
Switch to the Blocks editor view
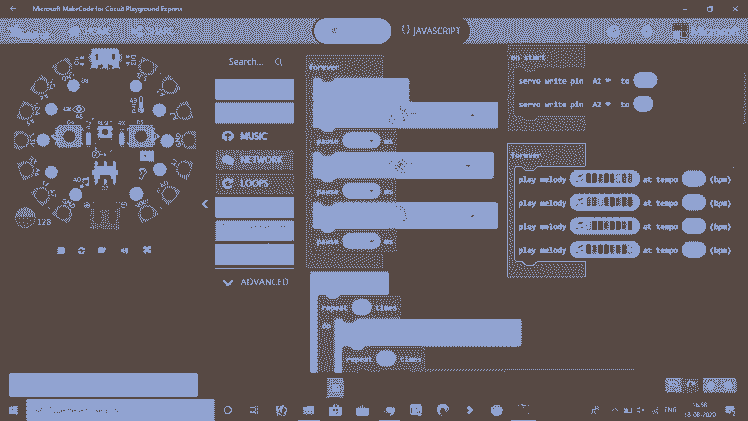point(352,31)
